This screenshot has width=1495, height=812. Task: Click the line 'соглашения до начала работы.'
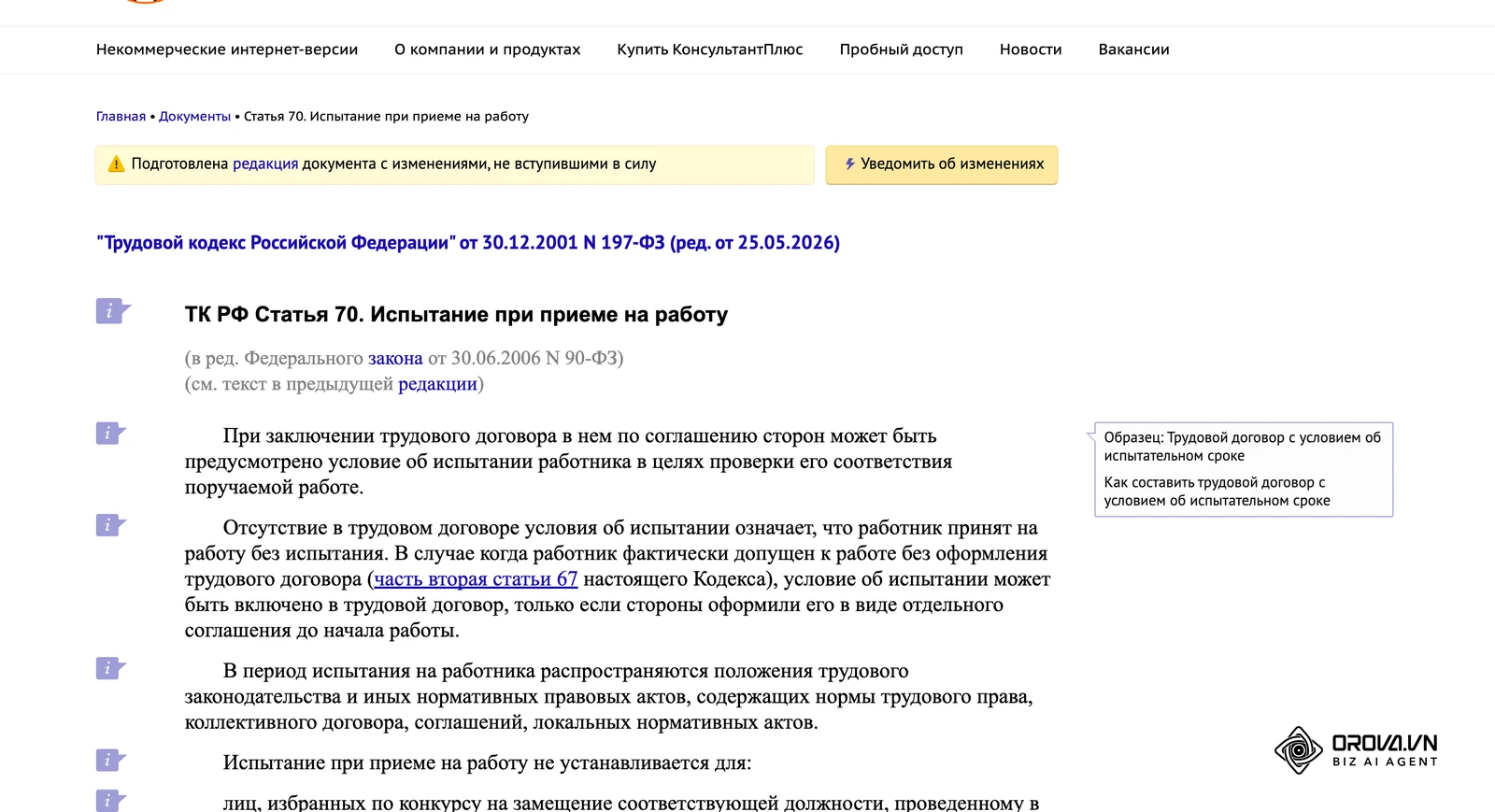point(322,631)
